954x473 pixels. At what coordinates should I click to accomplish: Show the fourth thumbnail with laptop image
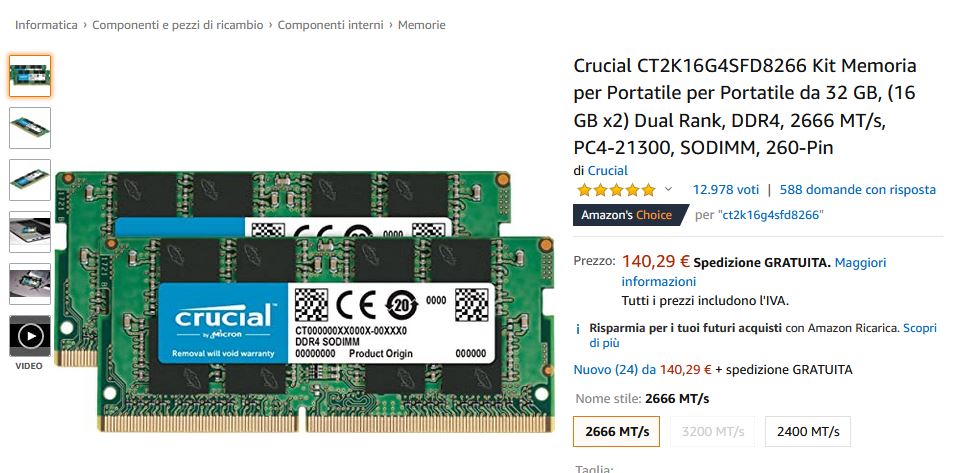click(x=30, y=232)
